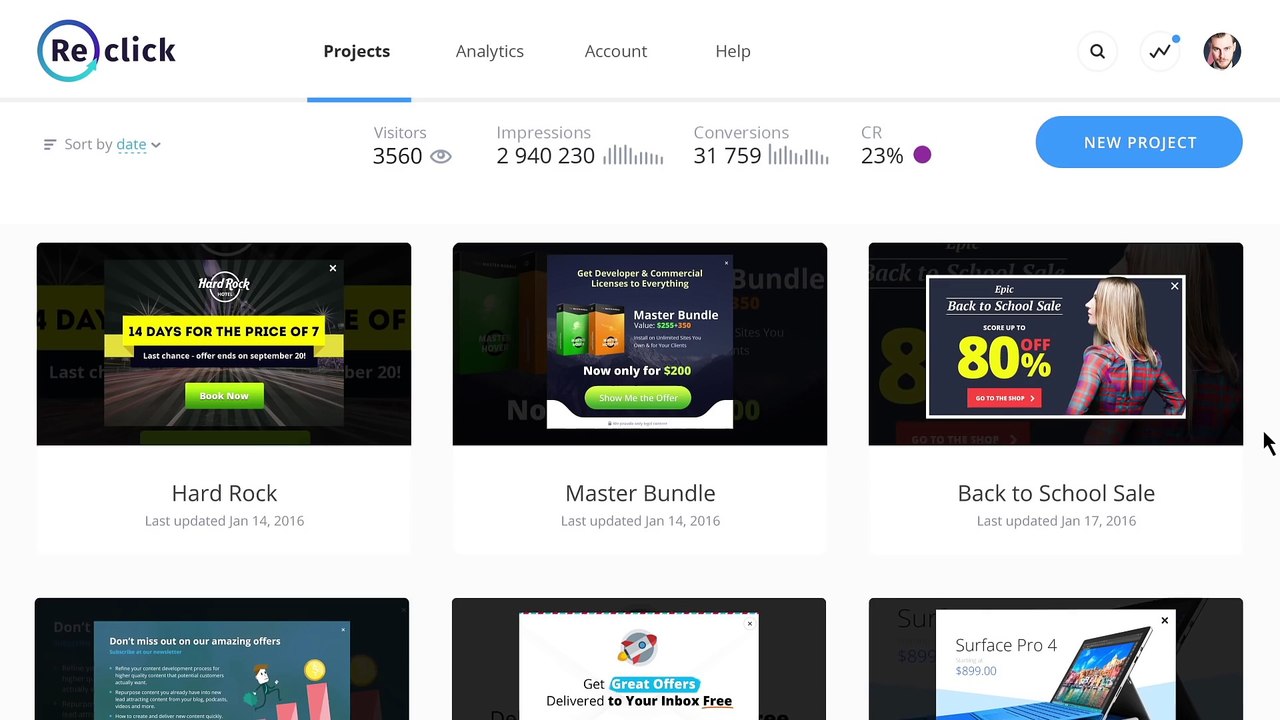Click GO TO THE SHOP button
Screen dimensions: 1280x720
pyautogui.click(x=1004, y=398)
